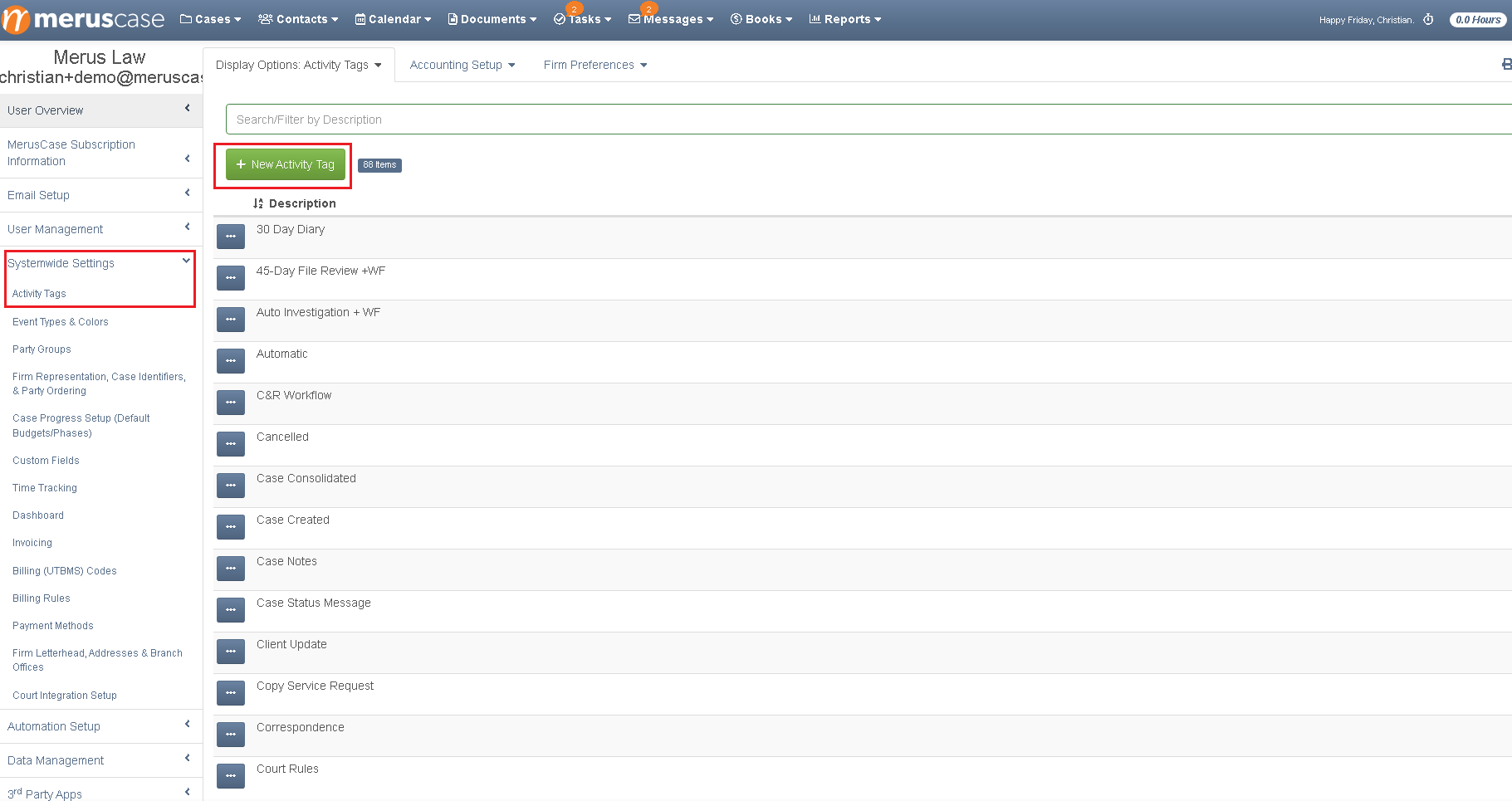
Task: Open Billing (UTBMS) Codes link
Action: 65,571
